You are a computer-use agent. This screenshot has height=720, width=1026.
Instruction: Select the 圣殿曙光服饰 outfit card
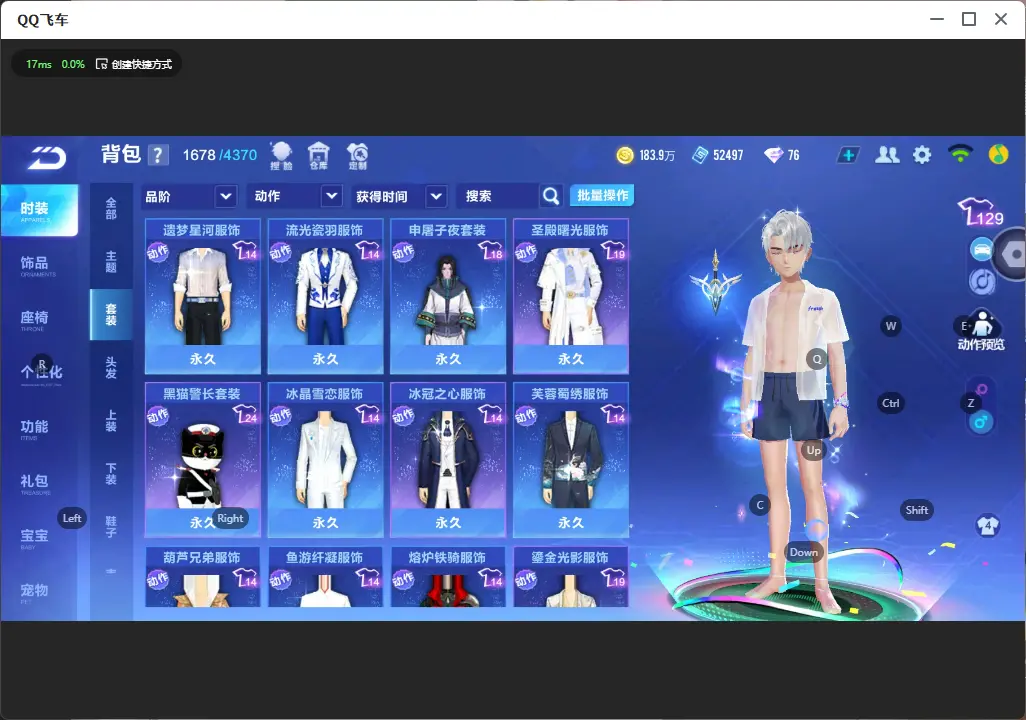tap(571, 296)
